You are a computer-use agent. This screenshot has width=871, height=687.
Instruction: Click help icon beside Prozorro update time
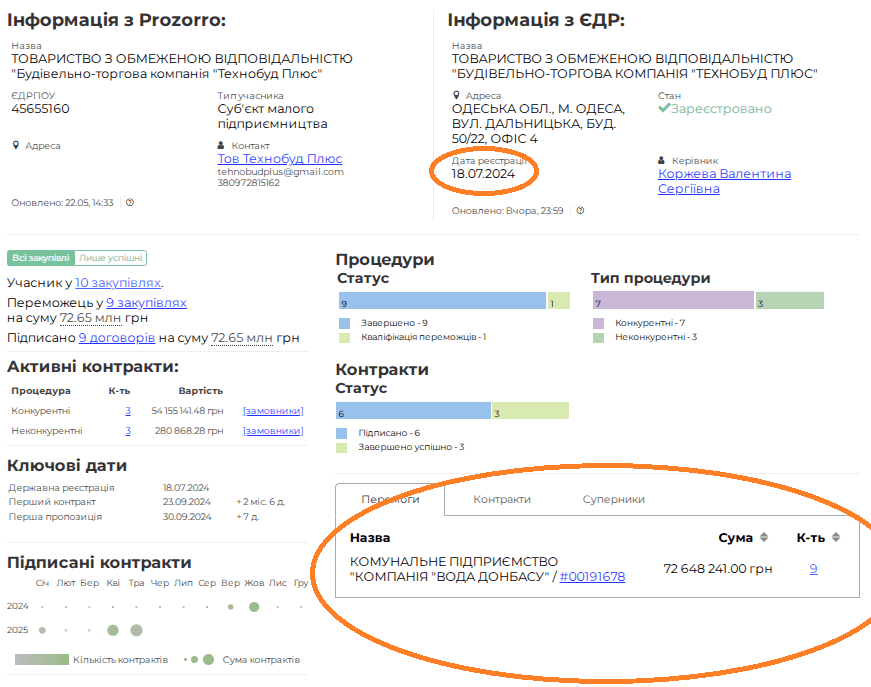click(130, 202)
